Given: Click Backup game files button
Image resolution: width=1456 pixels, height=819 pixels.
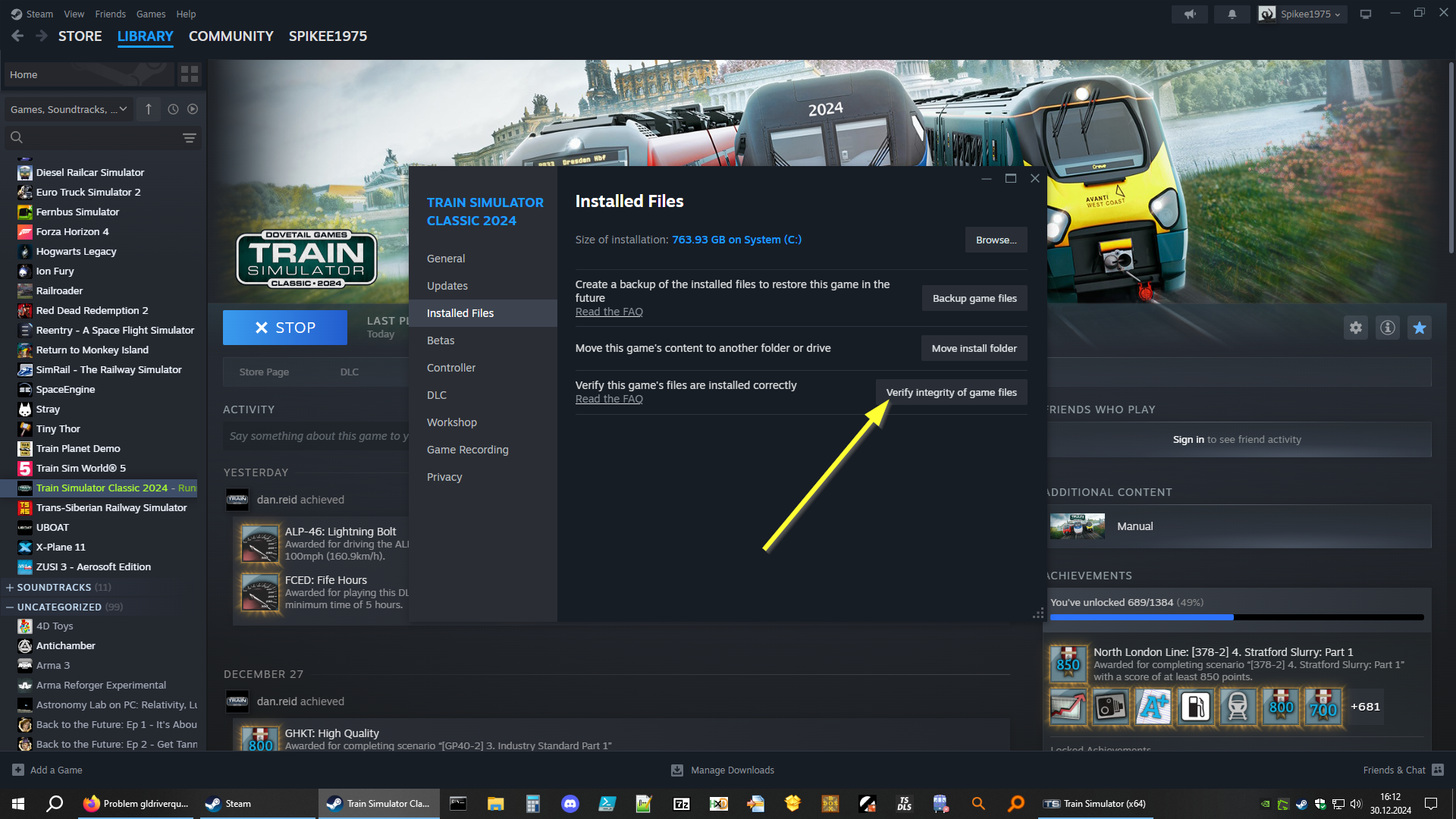Looking at the screenshot, I should (974, 298).
